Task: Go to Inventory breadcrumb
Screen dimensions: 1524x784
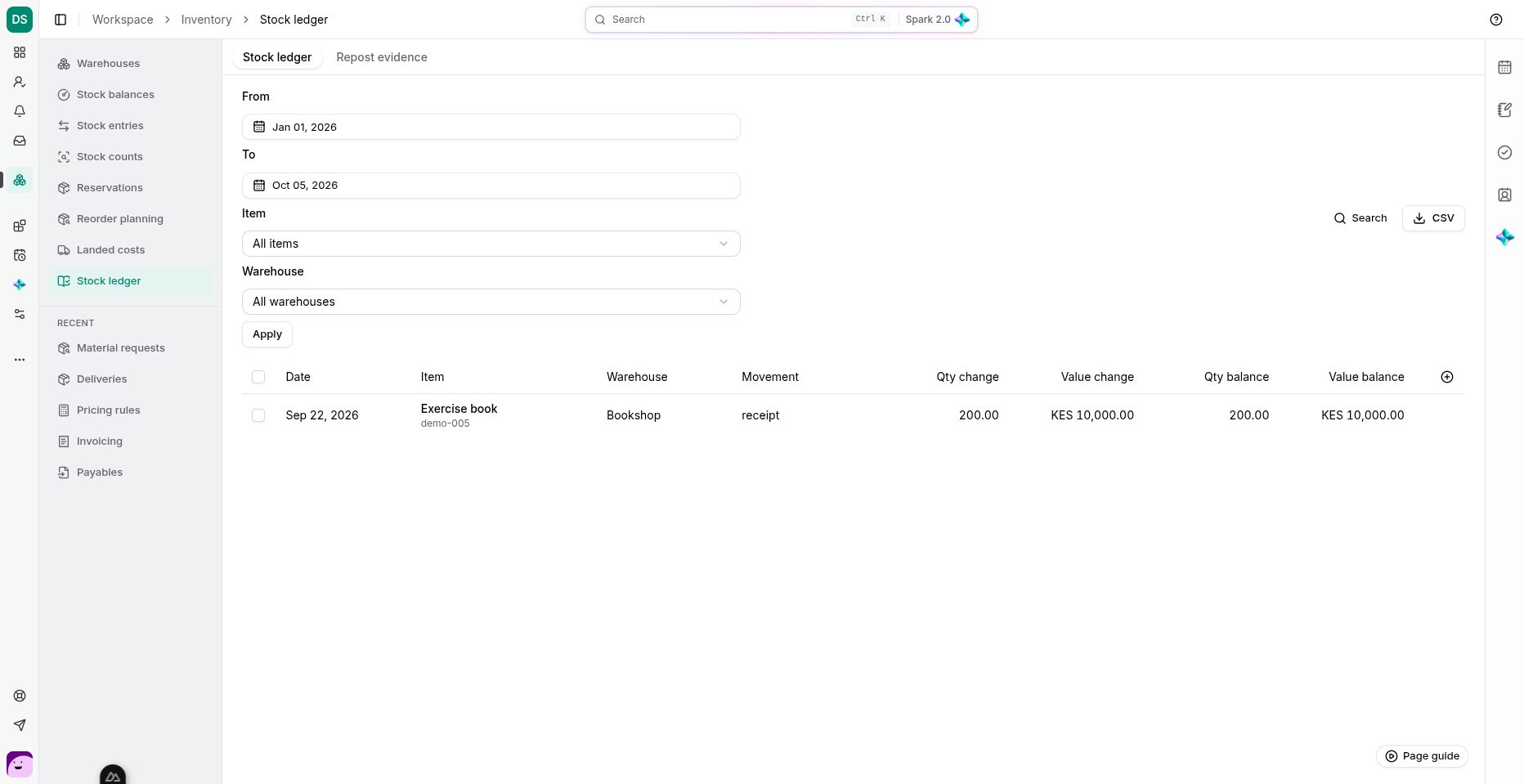Action: pos(206,20)
